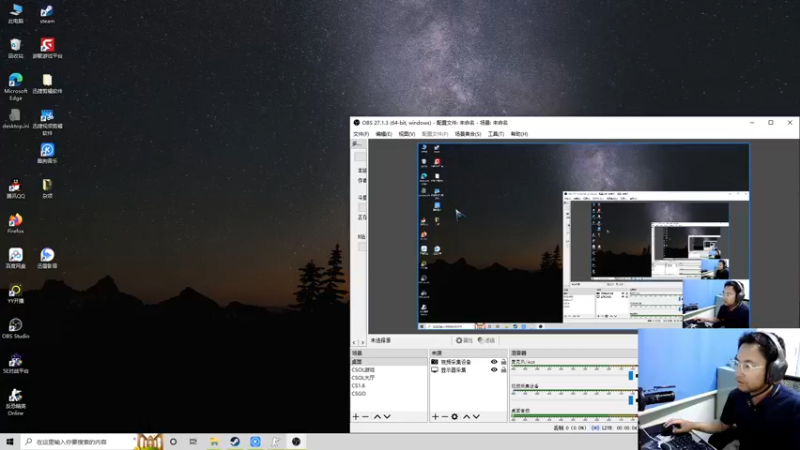Switch to the CS1.6 scene

pyautogui.click(x=389, y=386)
